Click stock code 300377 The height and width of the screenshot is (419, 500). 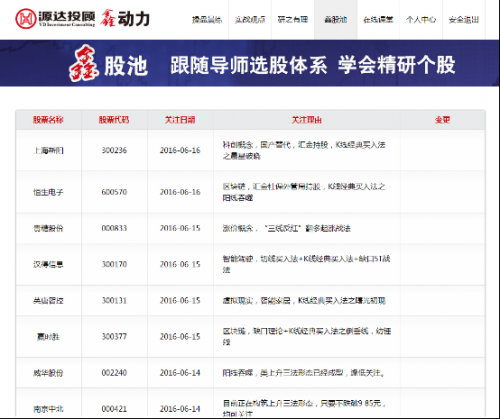coord(114,337)
